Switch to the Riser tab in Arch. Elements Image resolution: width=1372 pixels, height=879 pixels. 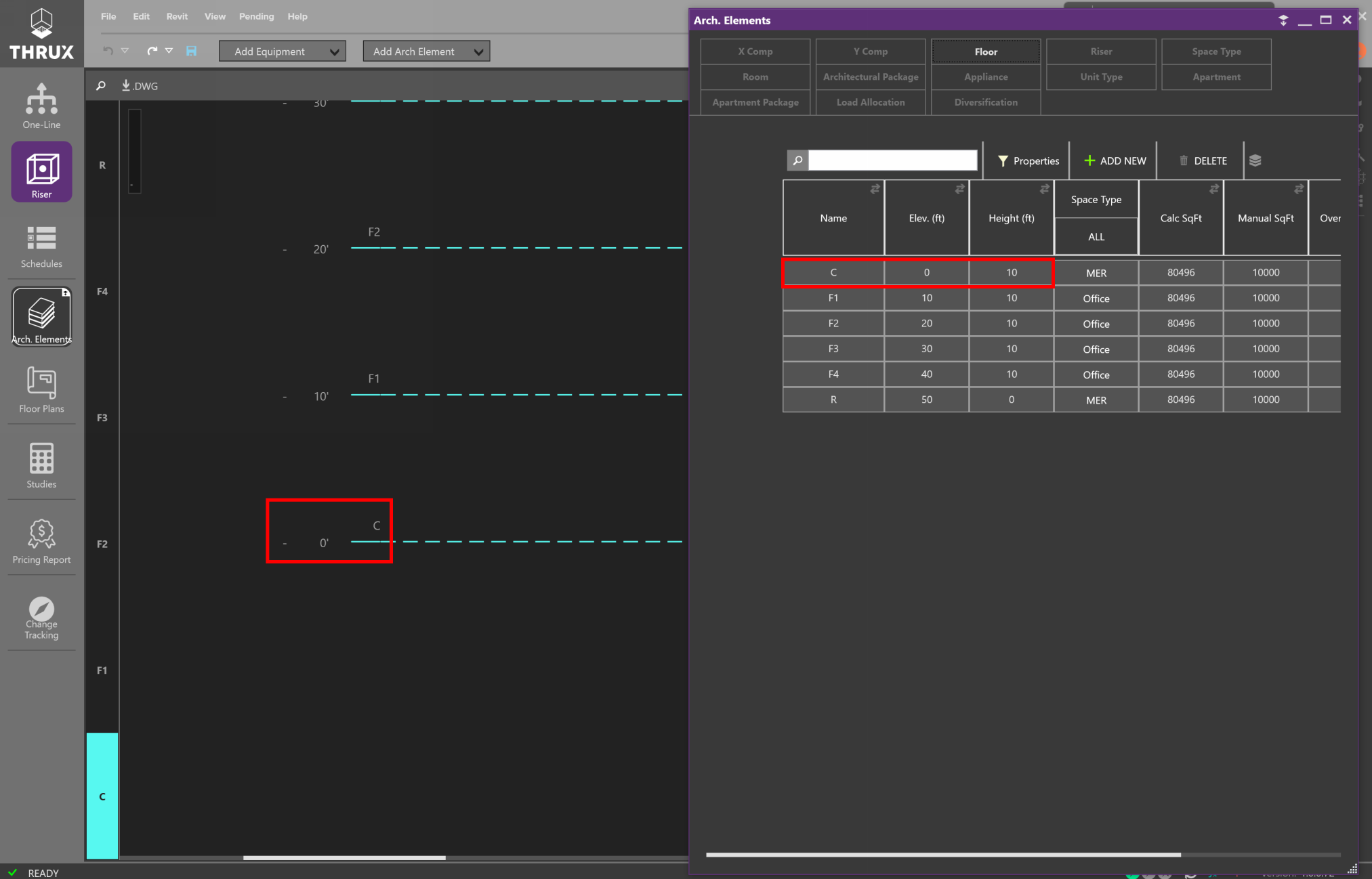tap(1101, 51)
